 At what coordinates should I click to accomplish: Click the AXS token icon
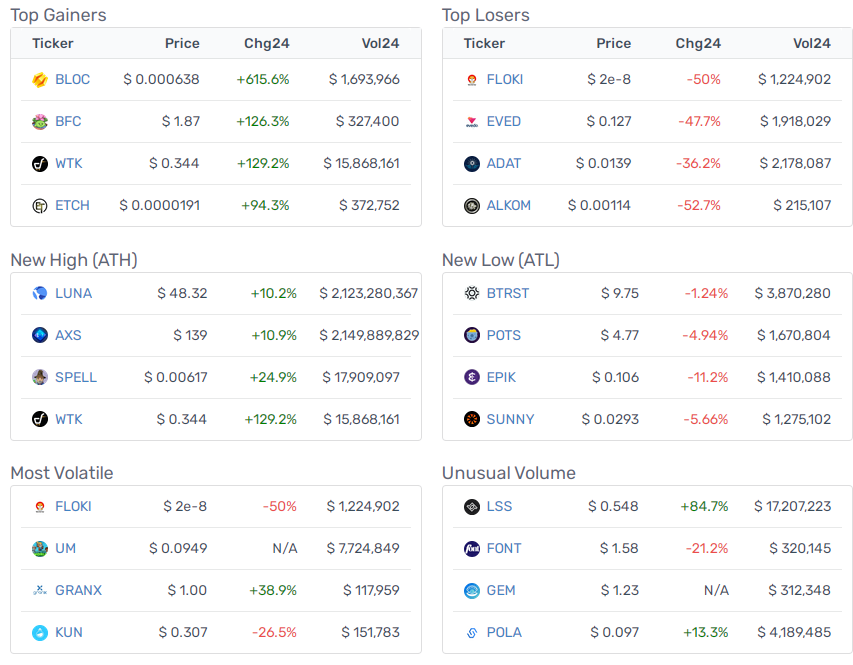(x=40, y=335)
